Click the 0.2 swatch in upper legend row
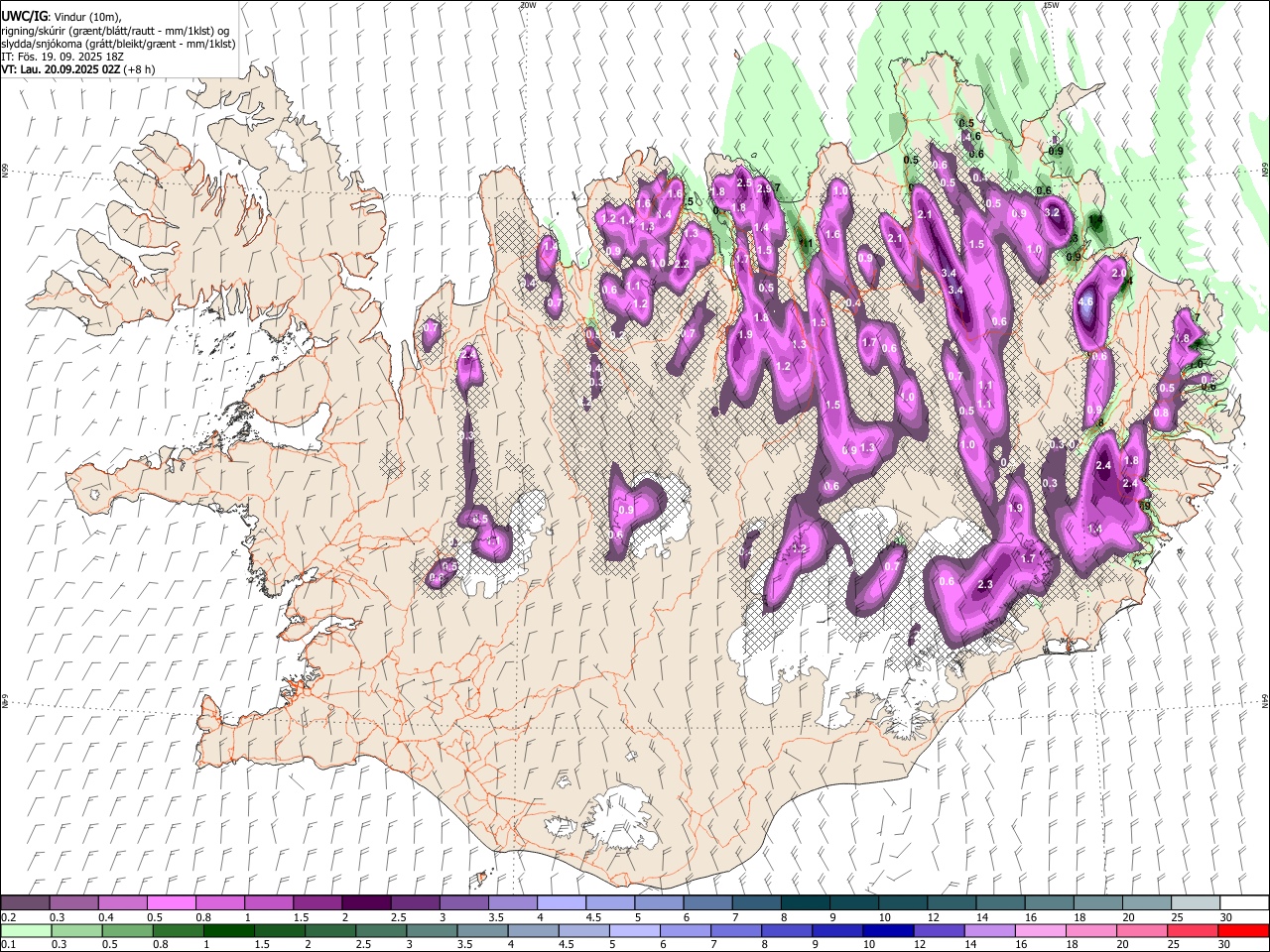Screen dimensions: 1270x952 tap(25, 902)
